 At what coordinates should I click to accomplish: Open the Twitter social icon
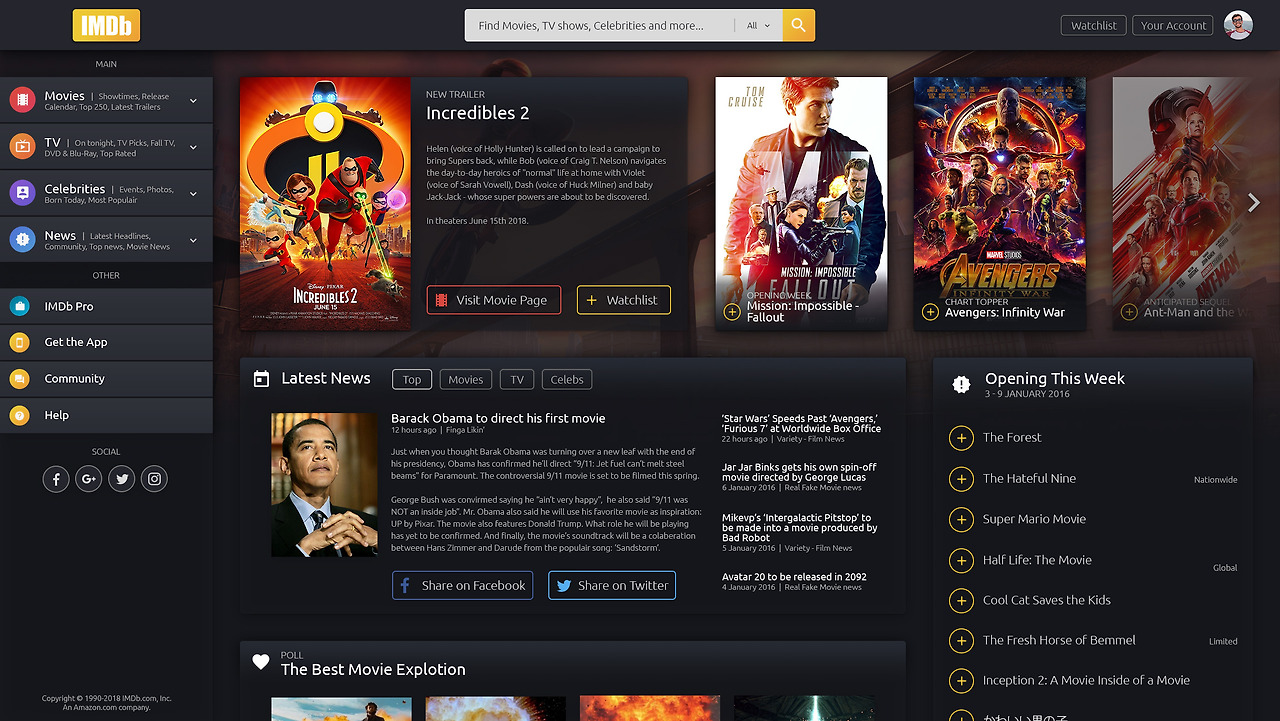pos(121,479)
